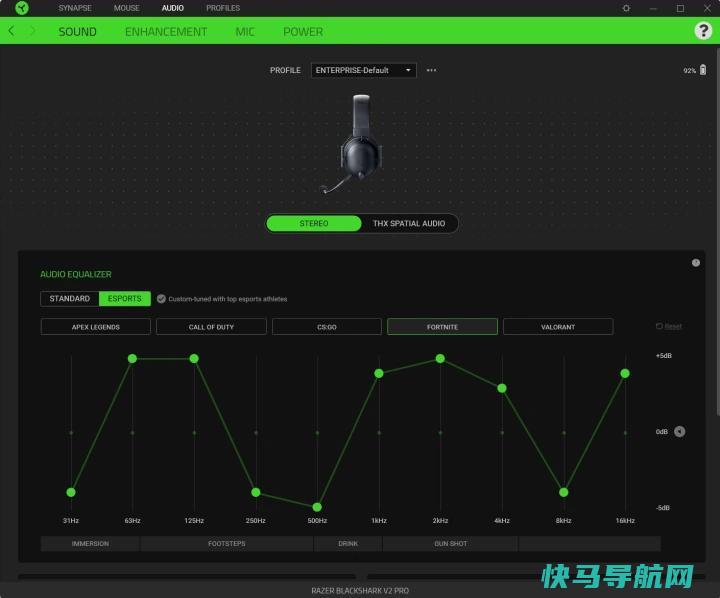Click the 0dB reset arrow icon
This screenshot has height=598, width=720.
(x=680, y=431)
